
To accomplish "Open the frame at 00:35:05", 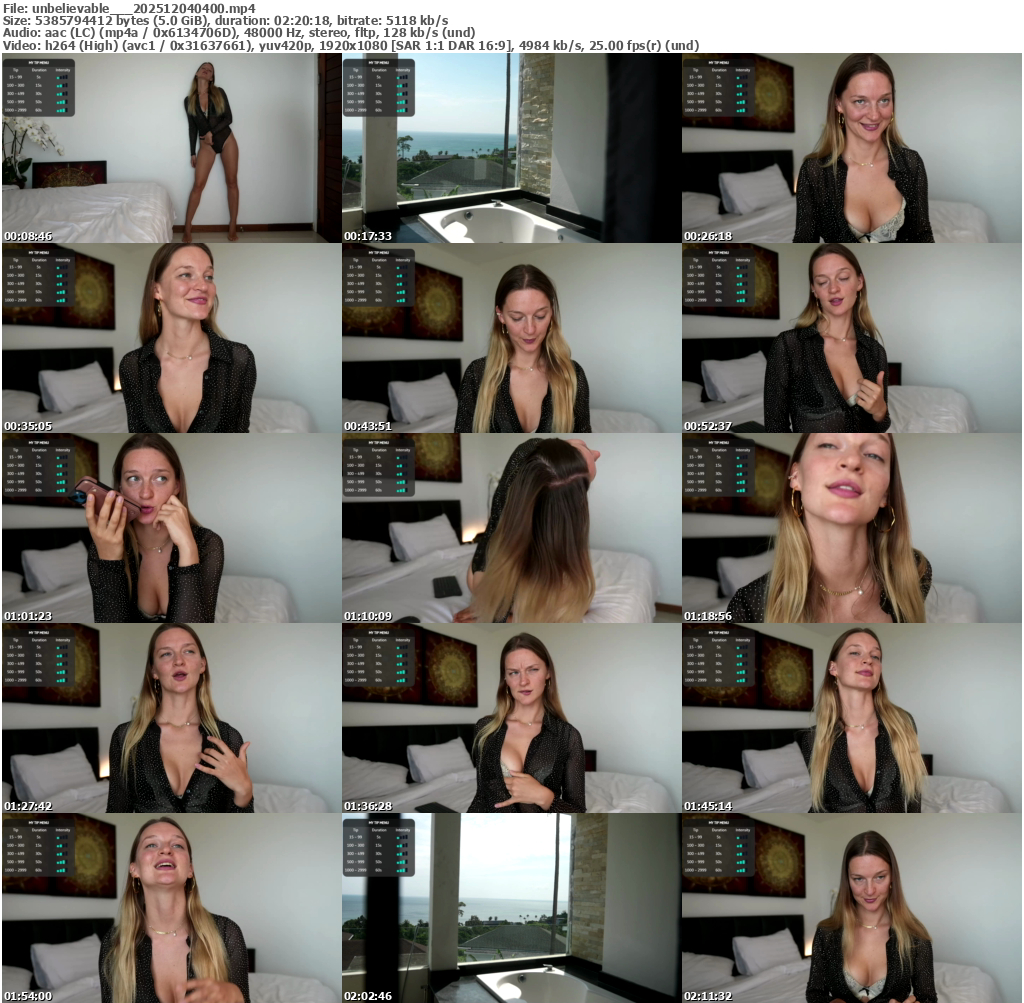I will (x=171, y=338).
